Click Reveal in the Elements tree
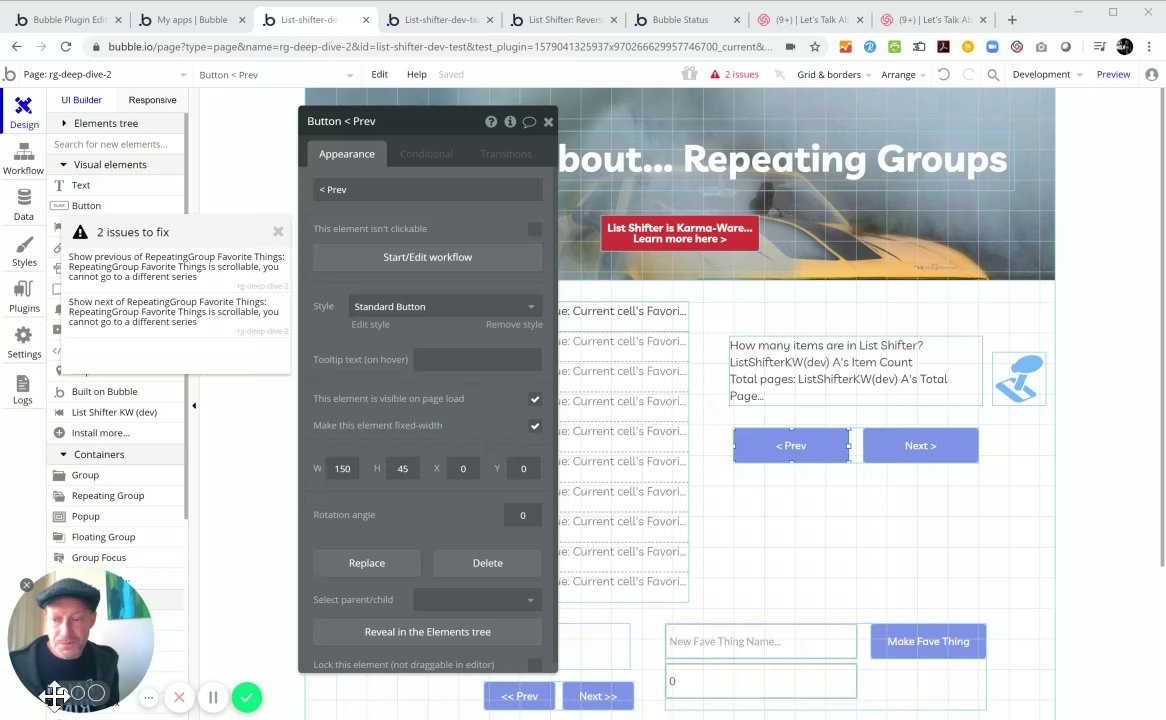The height and width of the screenshot is (720, 1166). [428, 632]
